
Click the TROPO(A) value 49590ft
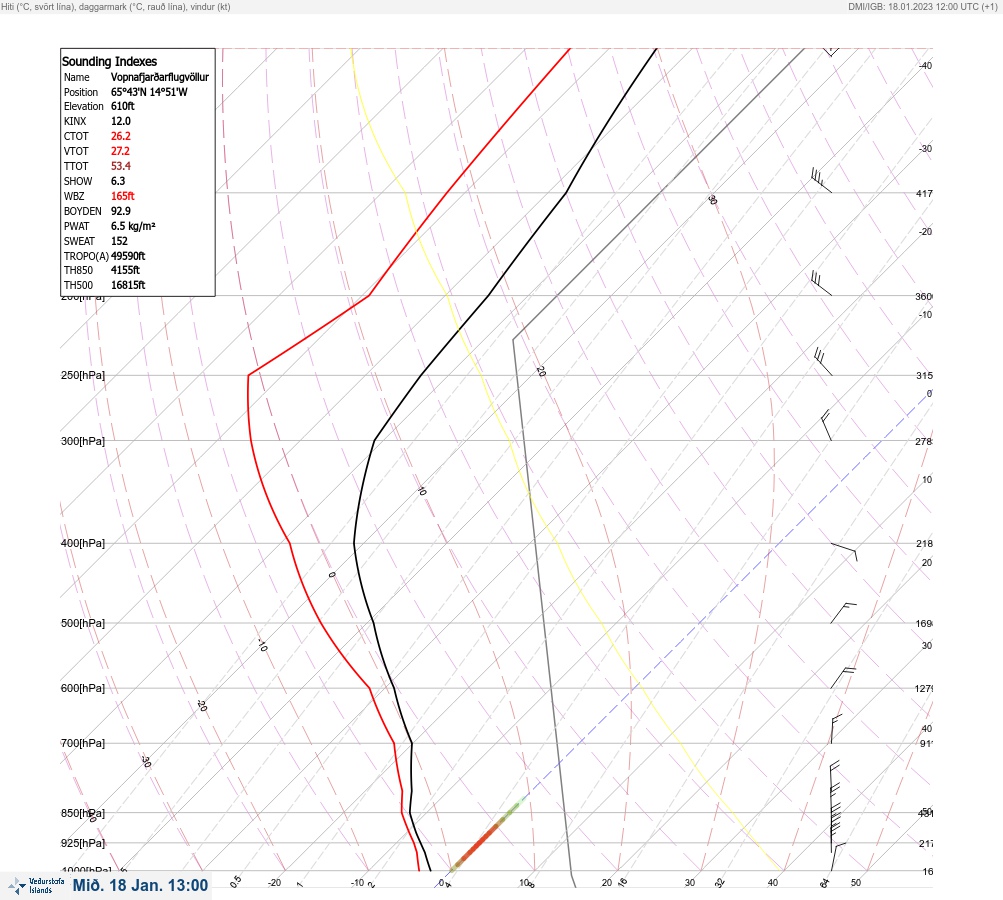click(128, 256)
